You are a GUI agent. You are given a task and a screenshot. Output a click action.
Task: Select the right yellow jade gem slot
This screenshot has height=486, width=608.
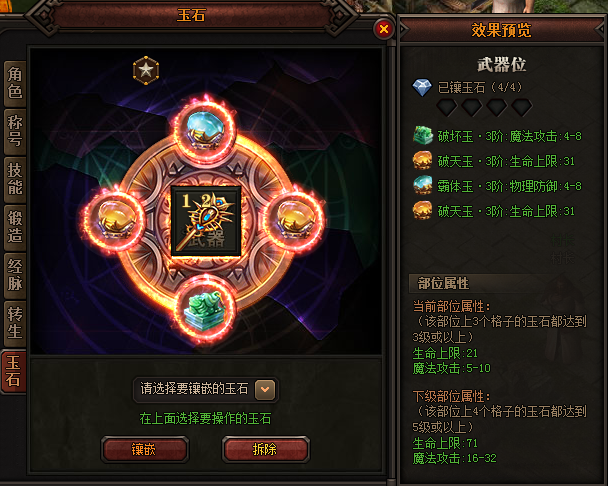click(295, 221)
